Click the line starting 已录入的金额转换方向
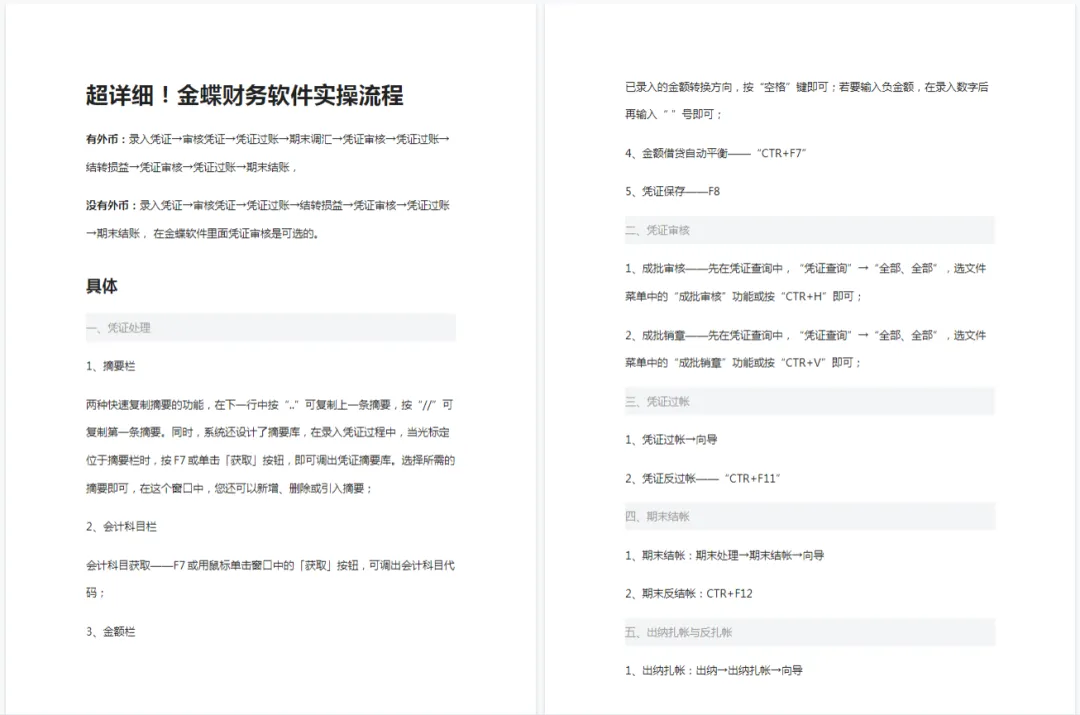1080x715 pixels. click(807, 87)
